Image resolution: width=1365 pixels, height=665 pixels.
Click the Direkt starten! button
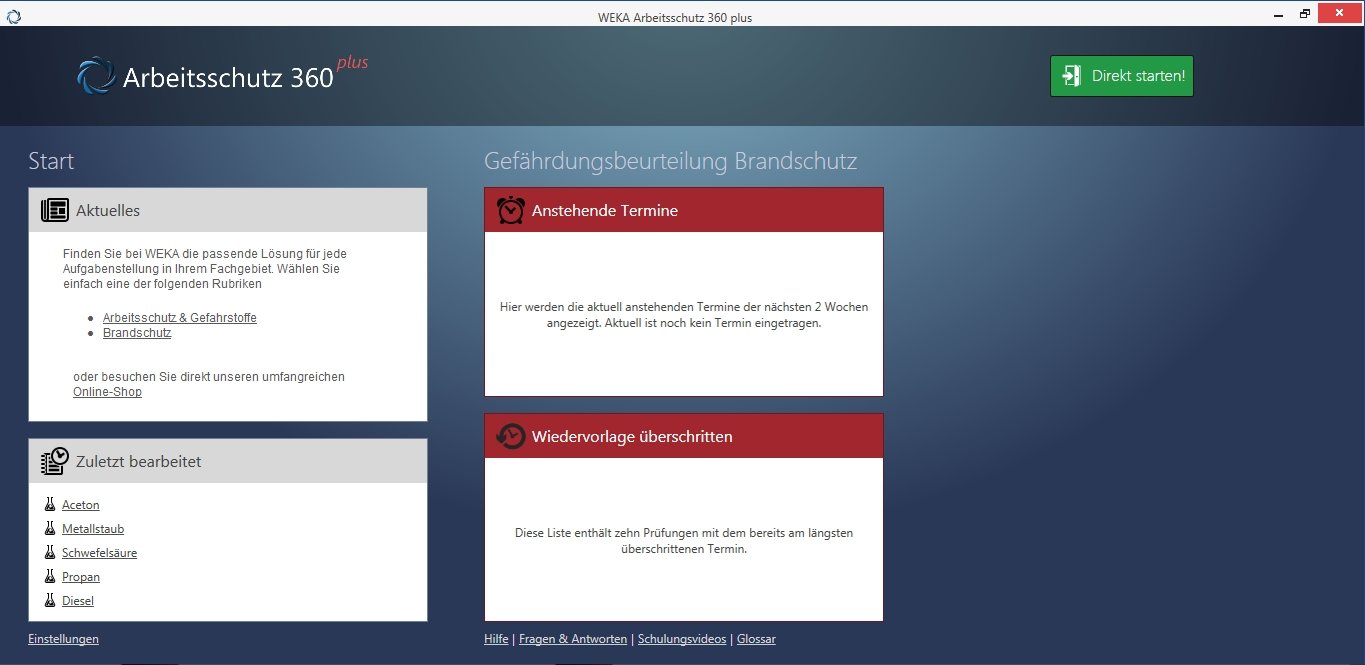click(x=1122, y=76)
